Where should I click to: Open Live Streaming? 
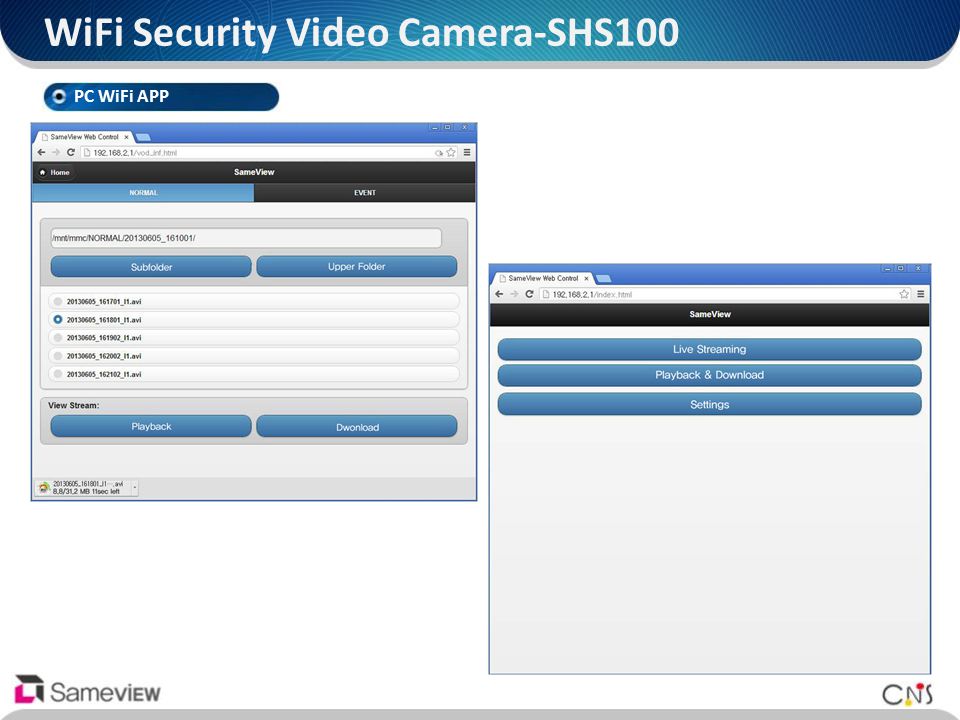tap(710, 349)
